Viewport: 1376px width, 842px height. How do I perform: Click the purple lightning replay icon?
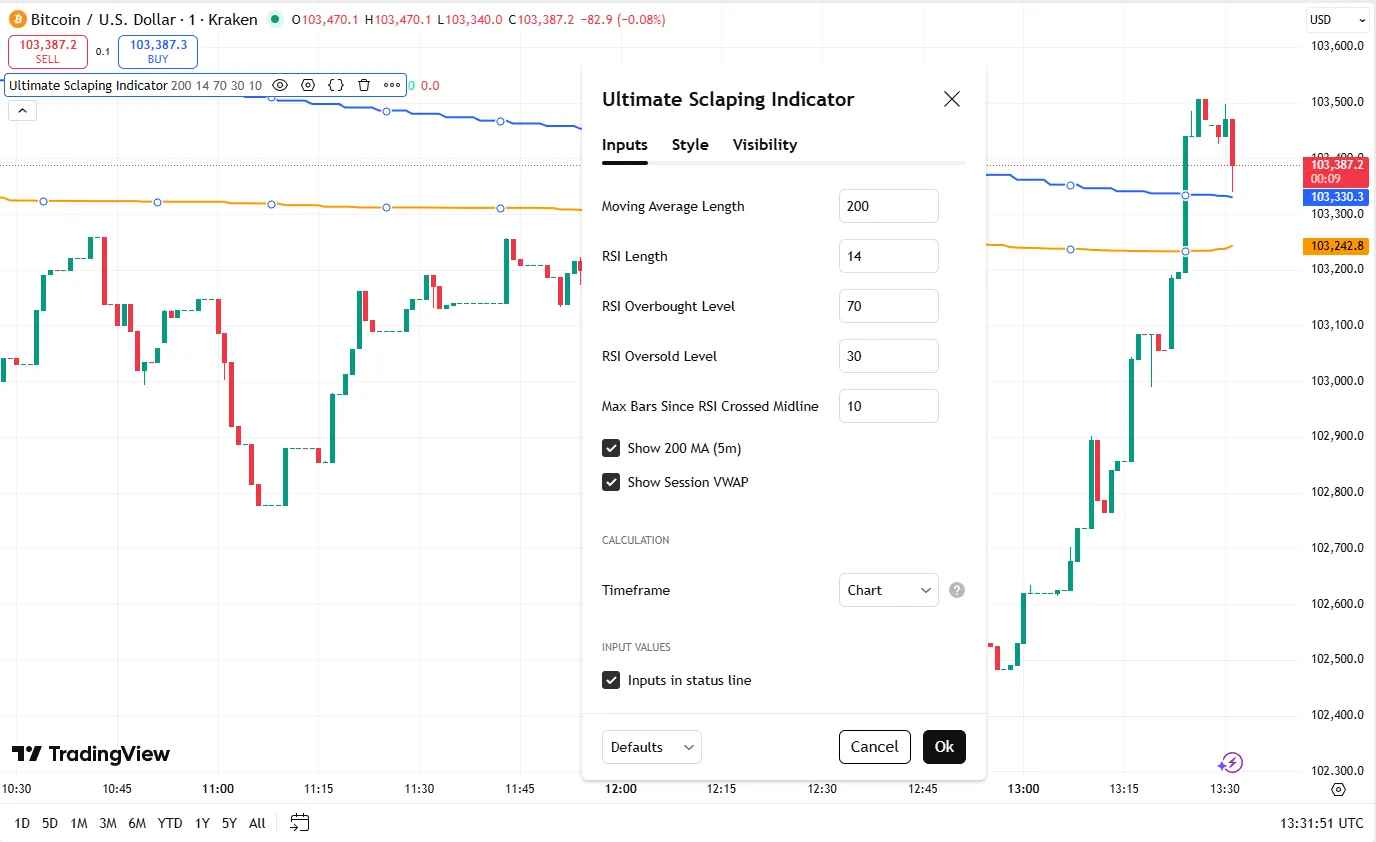pyautogui.click(x=1230, y=763)
